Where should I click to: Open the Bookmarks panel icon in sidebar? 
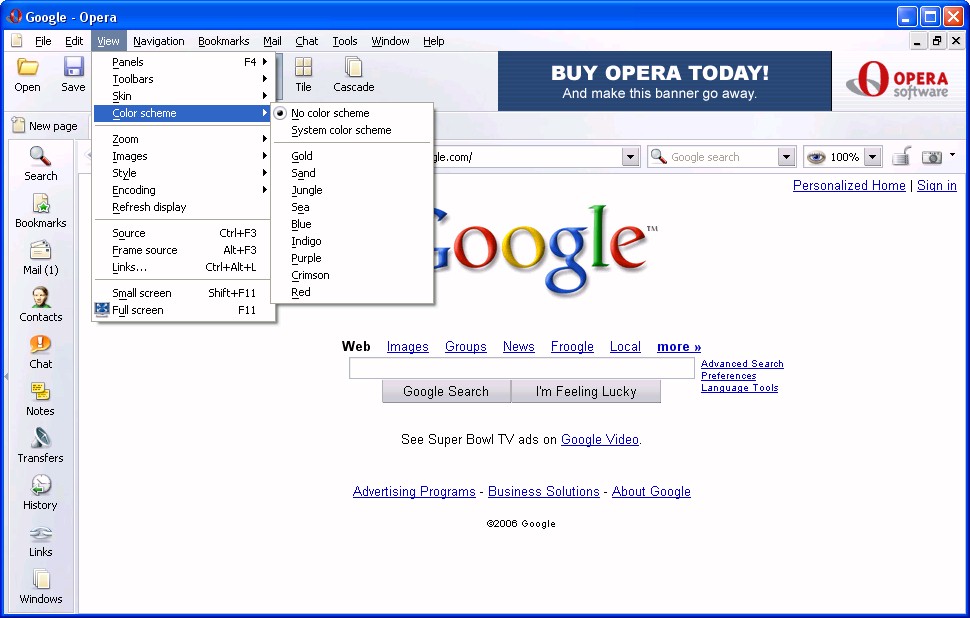click(x=40, y=210)
